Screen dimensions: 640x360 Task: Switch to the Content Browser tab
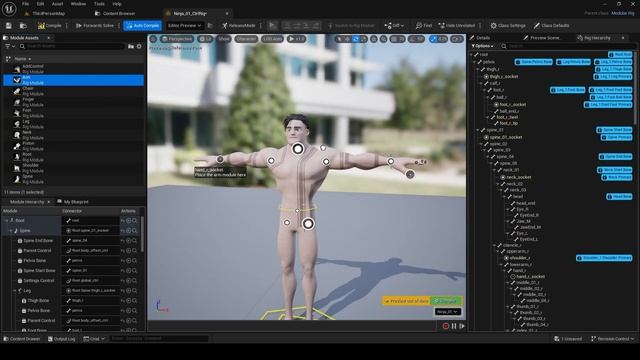point(115,13)
